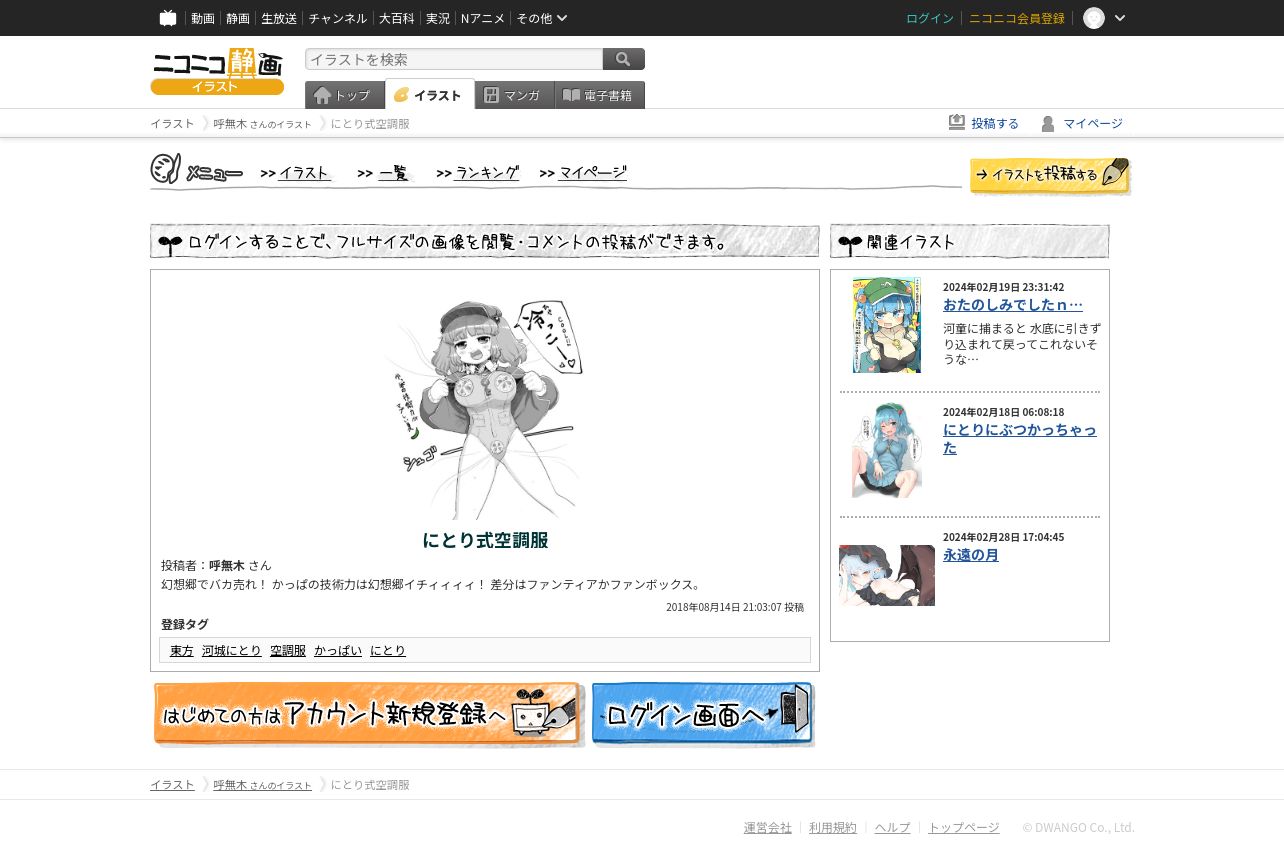Open 動画 in the top navigation
Screen dimensions: 1284x854
pyautogui.click(x=203, y=18)
